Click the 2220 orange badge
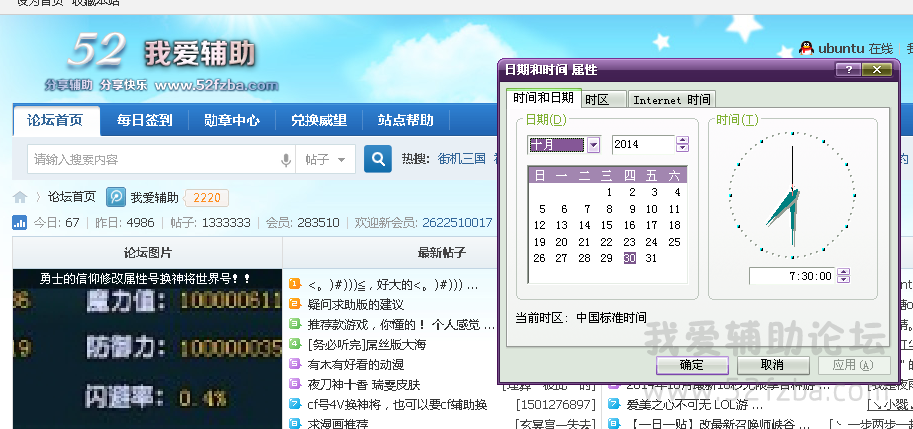The image size is (913, 429). (x=207, y=198)
